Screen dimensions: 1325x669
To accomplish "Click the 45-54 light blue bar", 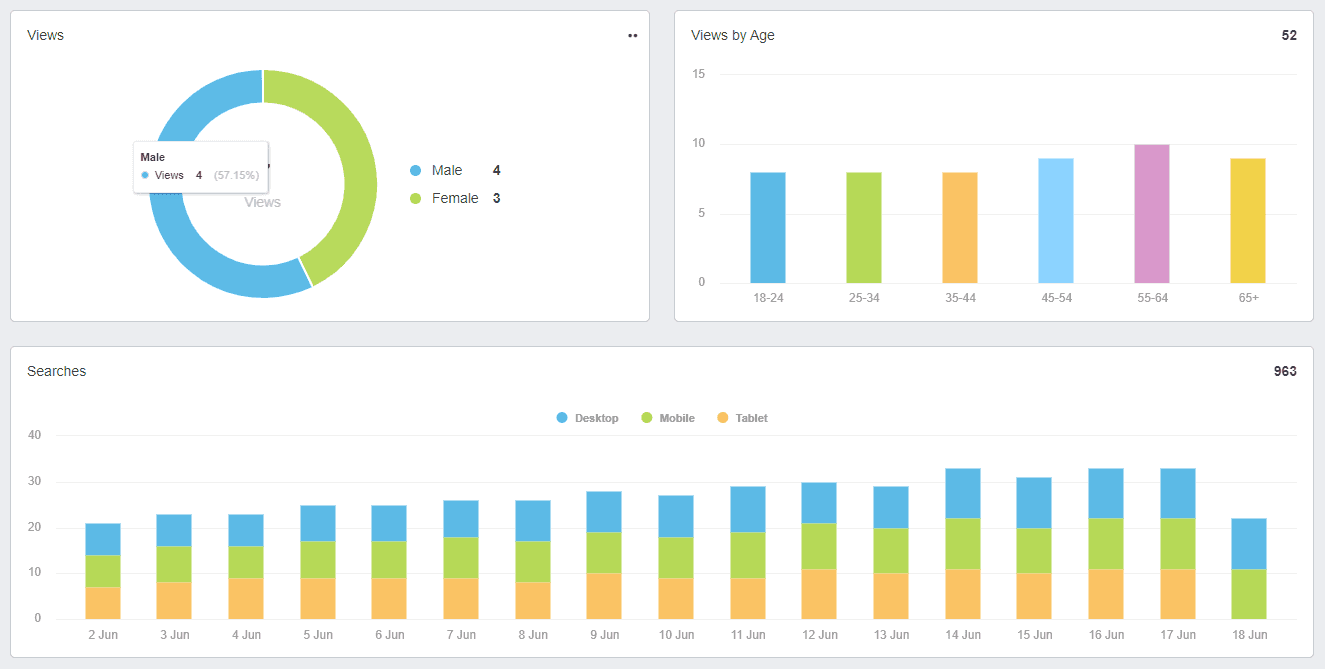I will [x=1055, y=221].
